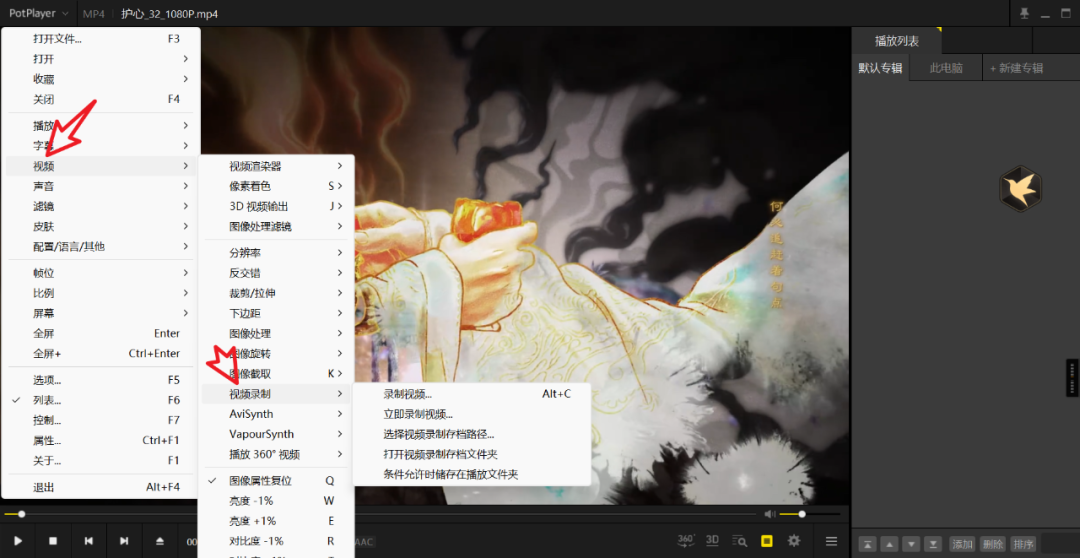Move playlist item up one
The width and height of the screenshot is (1080, 558).
click(x=890, y=544)
